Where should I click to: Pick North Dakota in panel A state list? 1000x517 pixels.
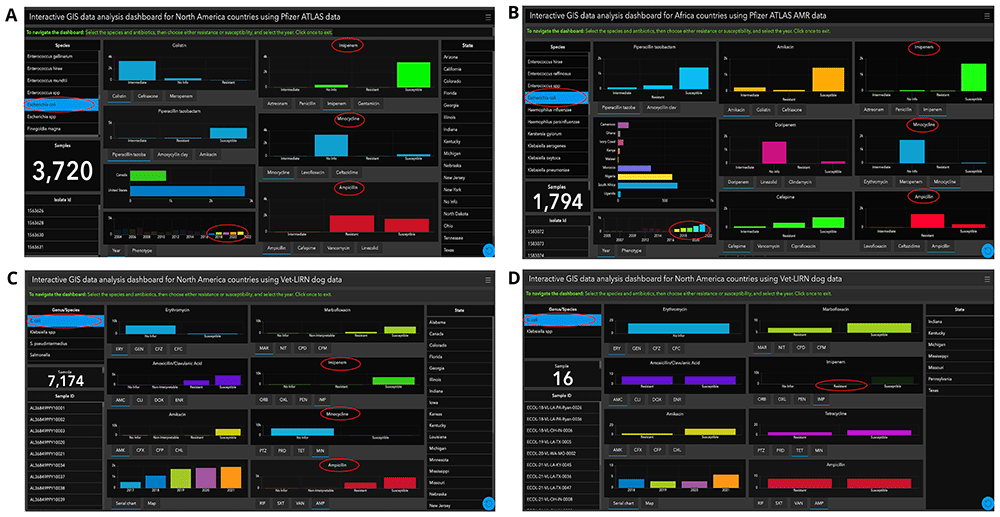(x=467, y=213)
